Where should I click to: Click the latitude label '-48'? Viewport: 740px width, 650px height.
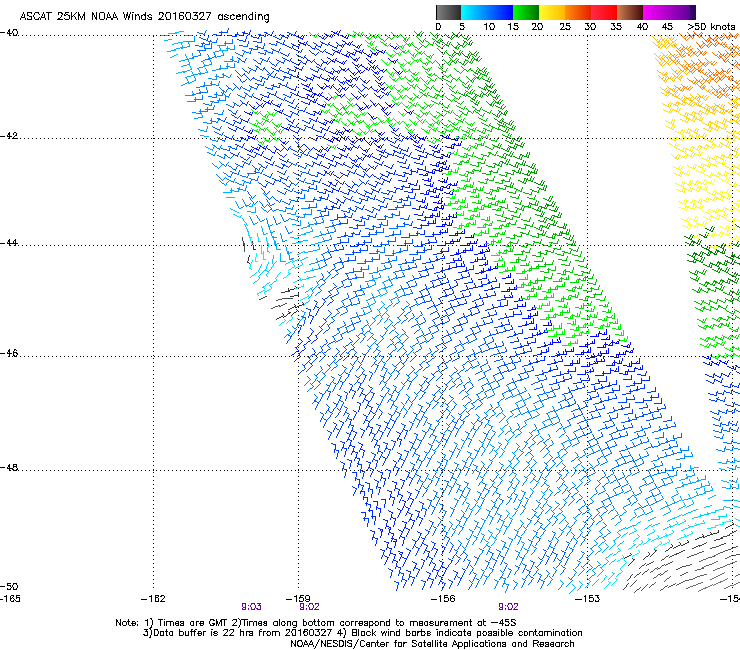[9, 468]
